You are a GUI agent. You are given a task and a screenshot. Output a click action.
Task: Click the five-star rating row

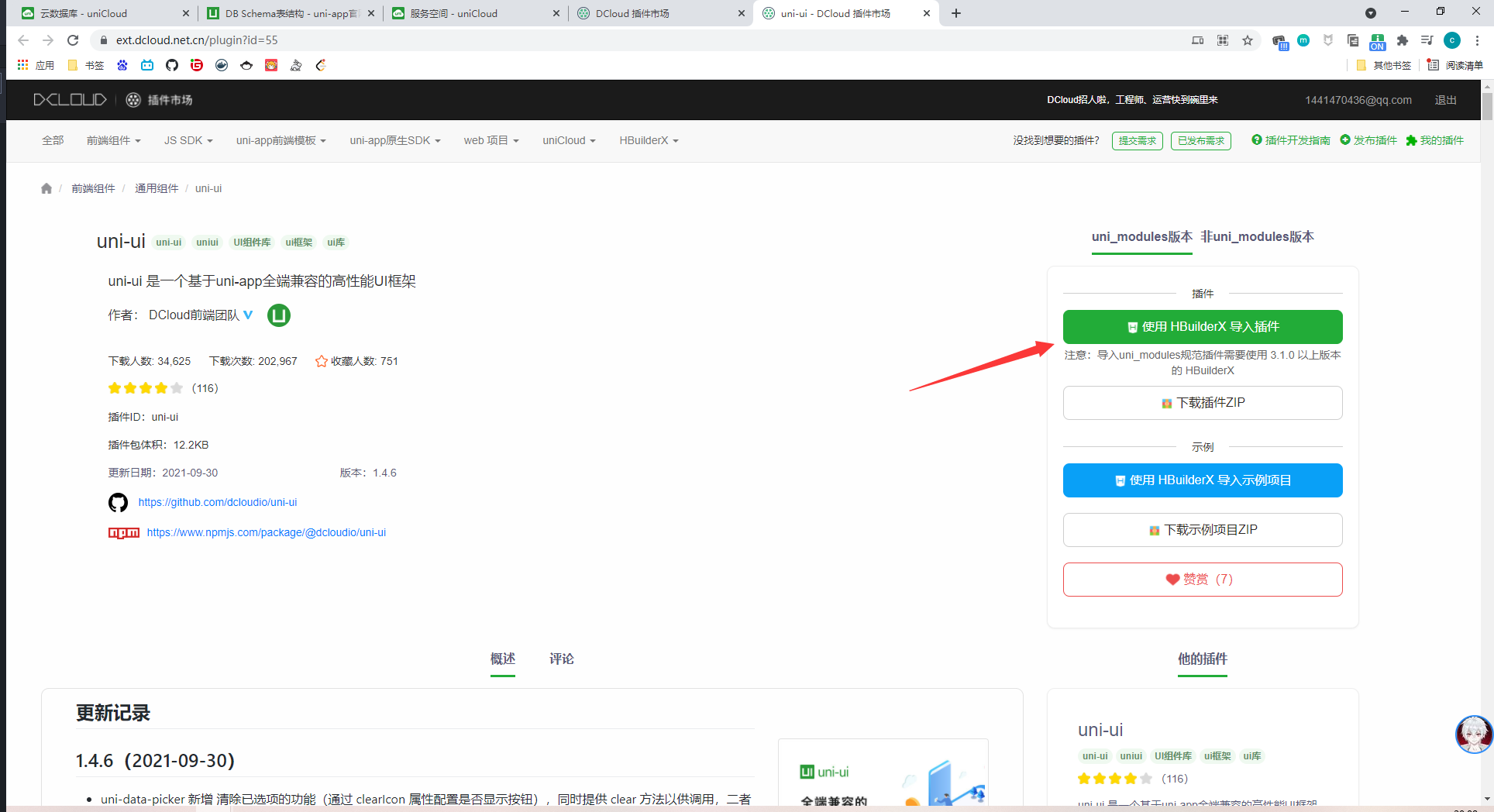[x=146, y=388]
